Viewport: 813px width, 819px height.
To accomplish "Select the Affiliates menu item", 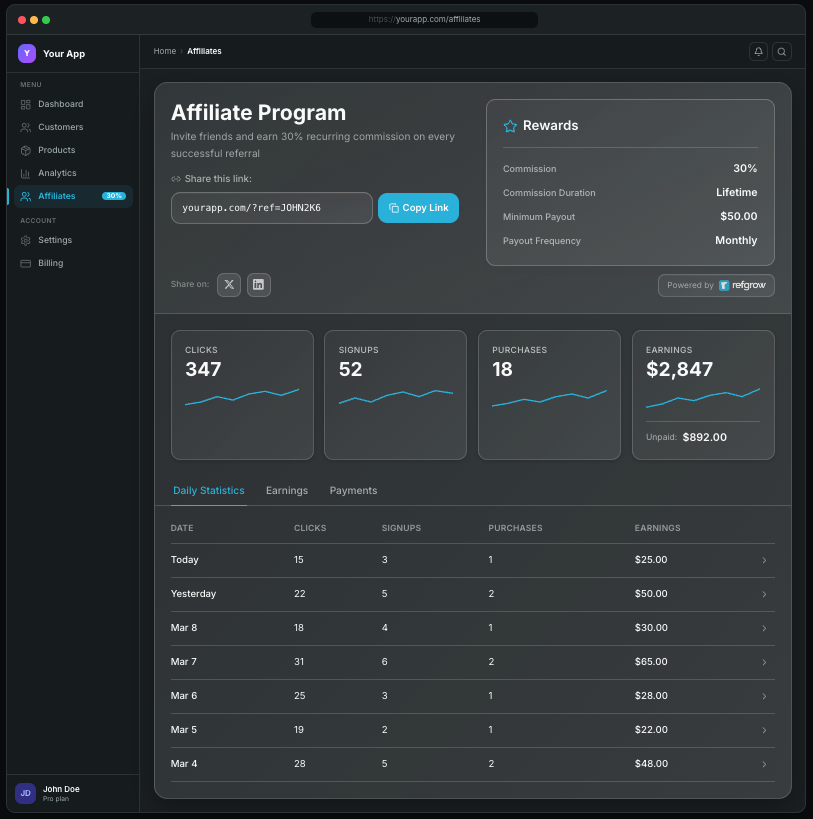I will point(57,196).
